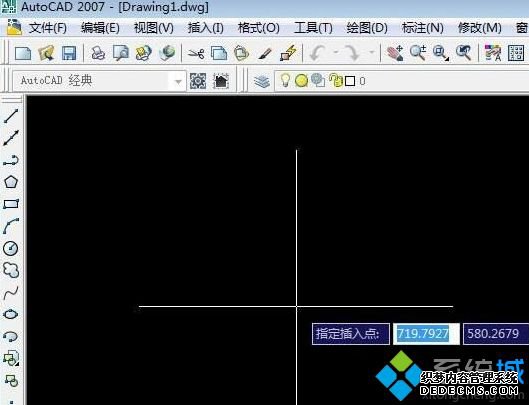
Task: Open Layer Properties Manager icon
Action: [x=262, y=81]
